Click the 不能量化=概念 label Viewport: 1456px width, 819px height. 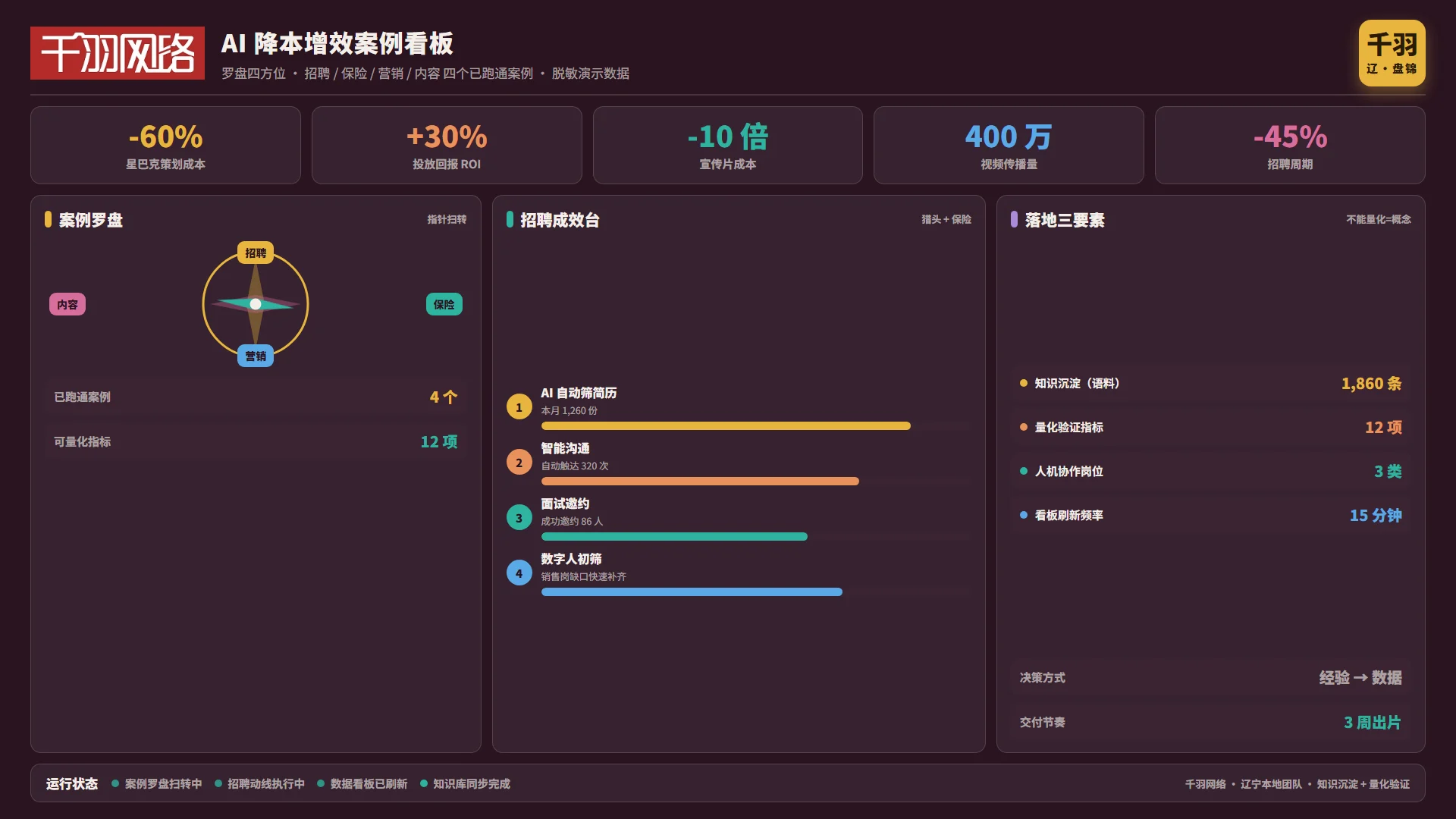pos(1379,219)
